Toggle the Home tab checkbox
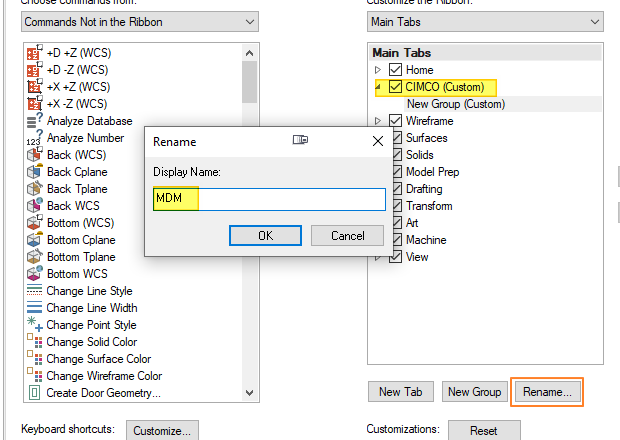The image size is (620, 440). (x=395, y=70)
